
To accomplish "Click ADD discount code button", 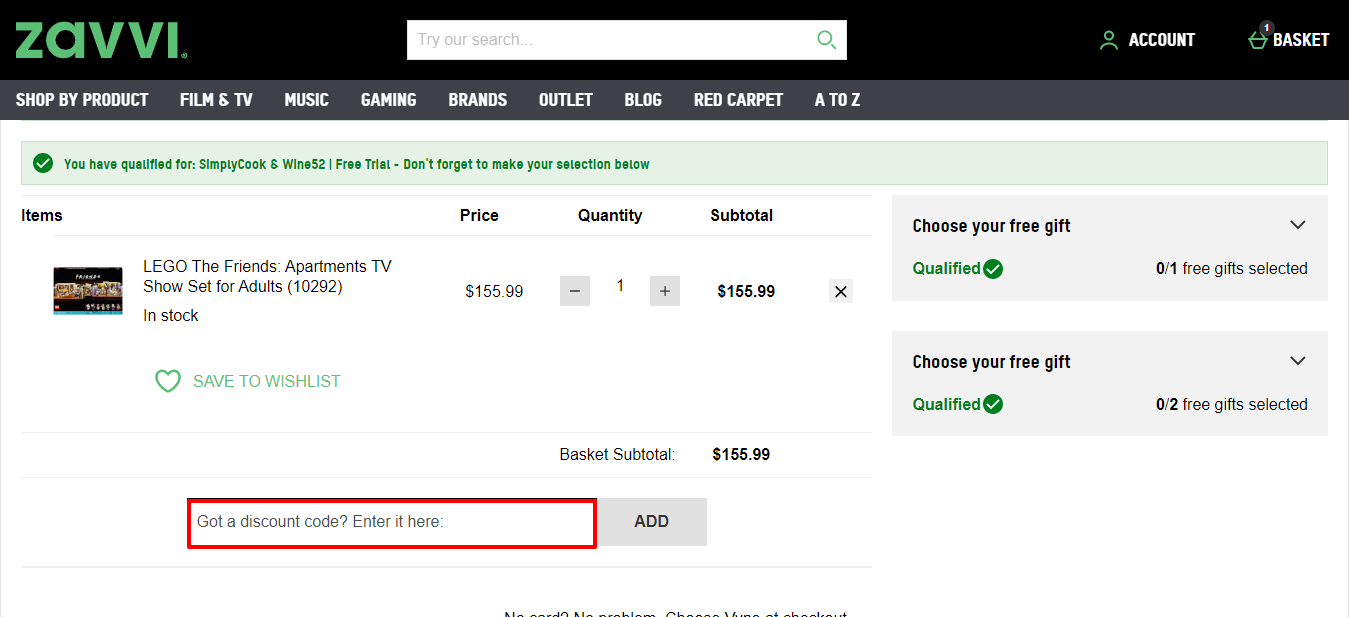I will click(x=652, y=522).
